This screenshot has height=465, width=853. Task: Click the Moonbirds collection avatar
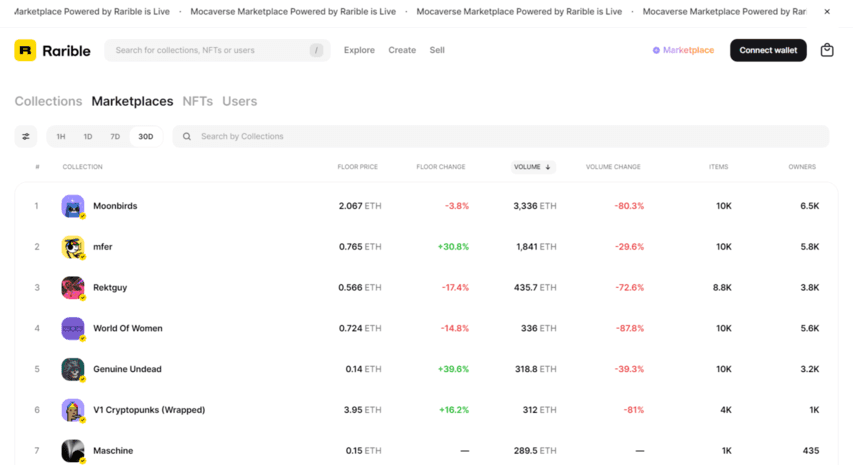pyautogui.click(x=73, y=206)
